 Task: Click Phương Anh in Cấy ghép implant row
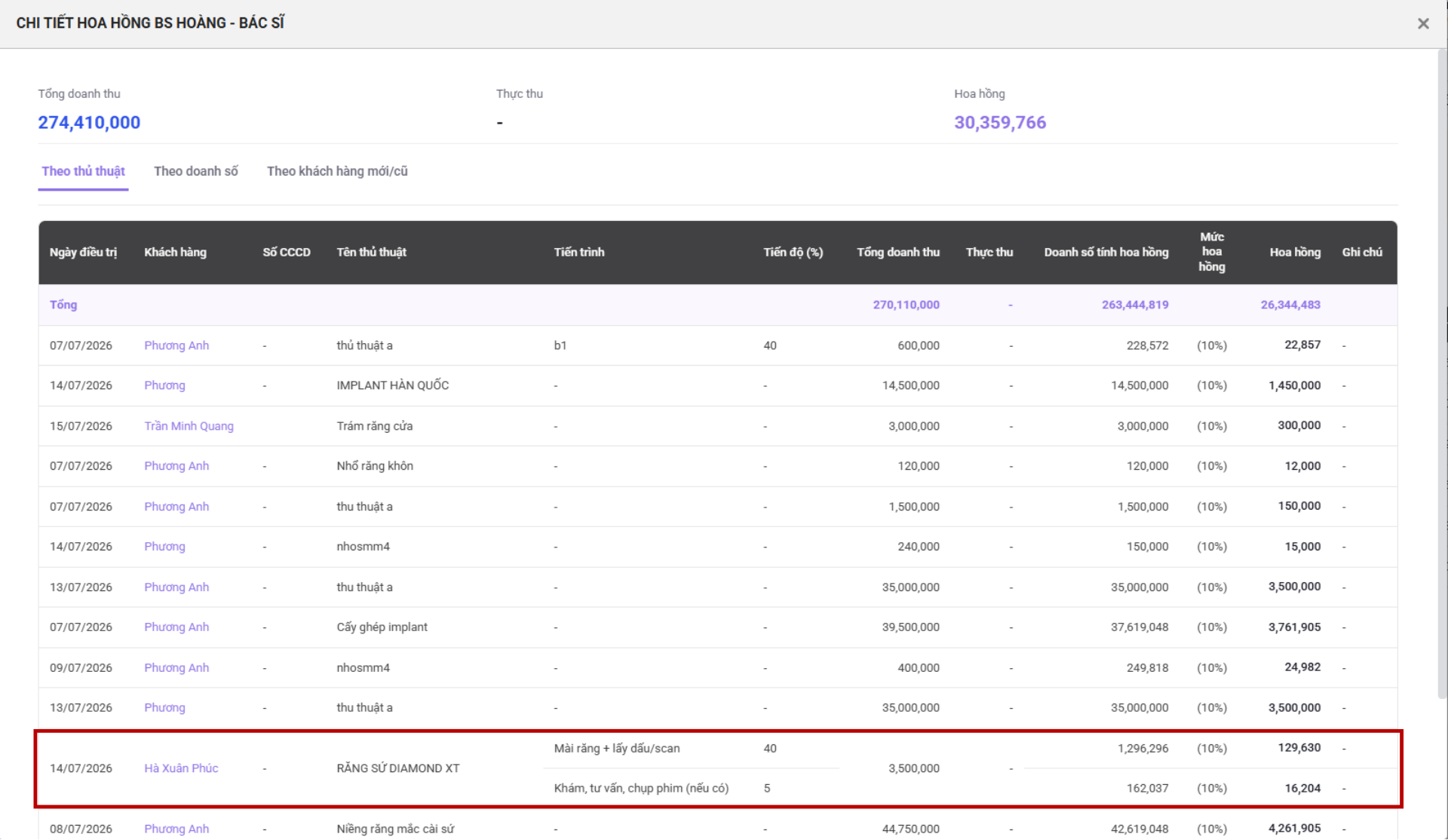tap(176, 627)
